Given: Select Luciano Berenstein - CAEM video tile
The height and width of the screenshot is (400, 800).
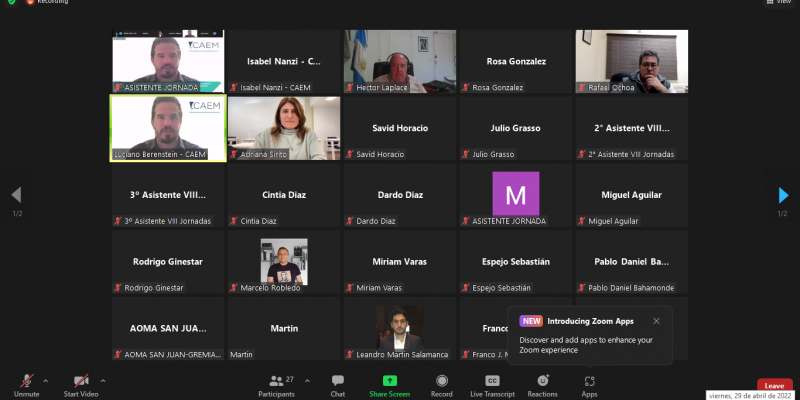Looking at the screenshot, I should [168, 128].
